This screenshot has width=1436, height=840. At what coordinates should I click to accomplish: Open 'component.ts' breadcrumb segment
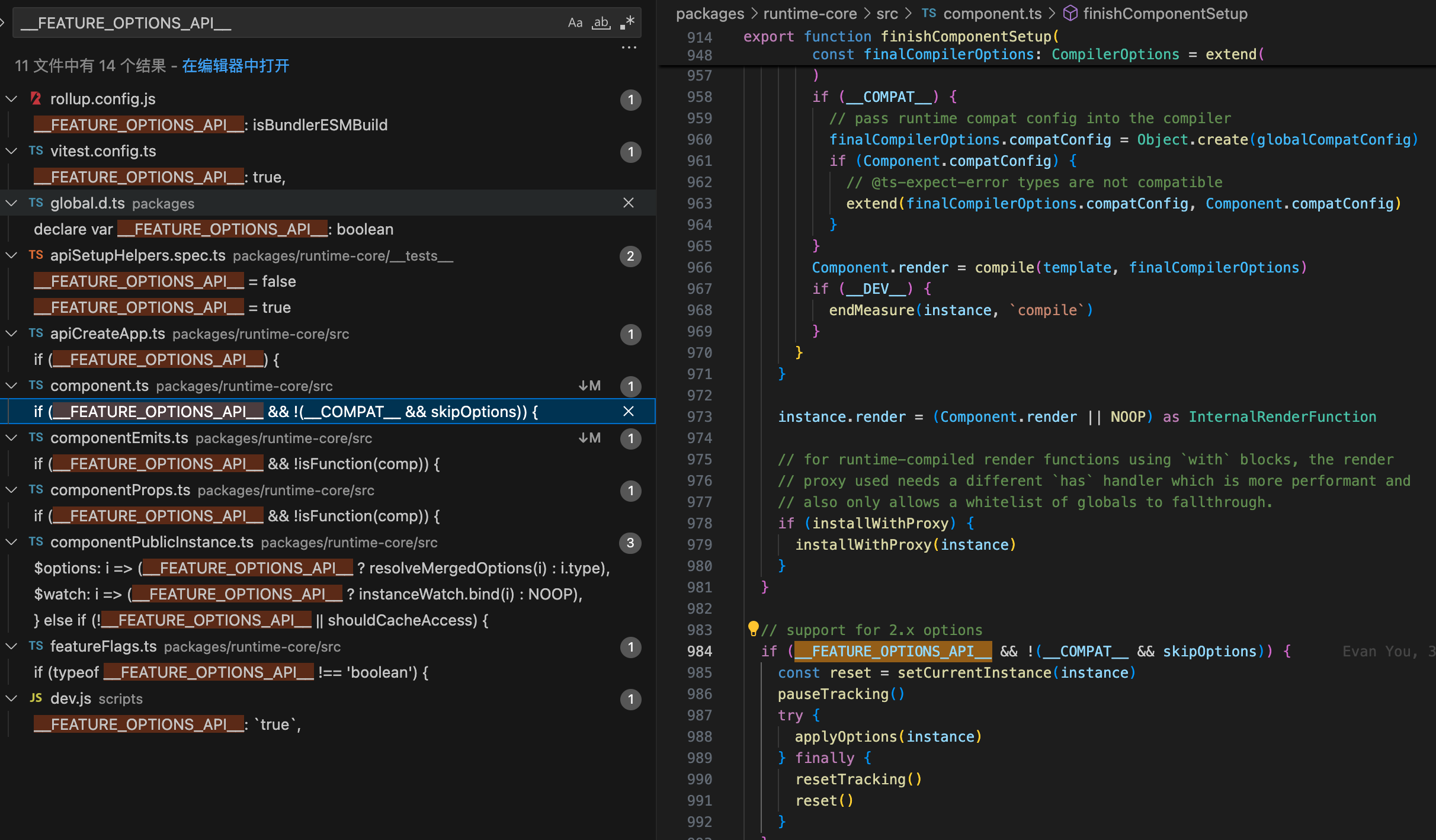tap(992, 14)
